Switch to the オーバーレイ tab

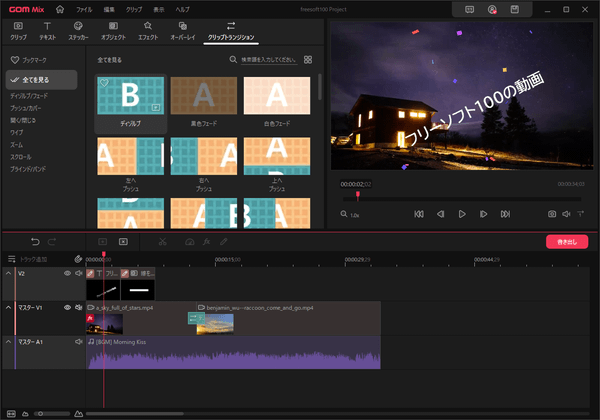pyautogui.click(x=185, y=30)
